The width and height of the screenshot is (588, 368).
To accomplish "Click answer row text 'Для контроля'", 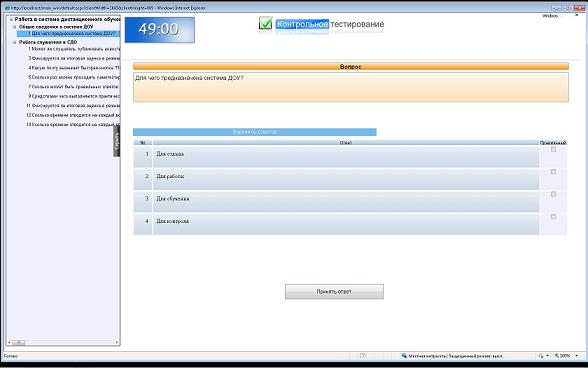I will 172,221.
